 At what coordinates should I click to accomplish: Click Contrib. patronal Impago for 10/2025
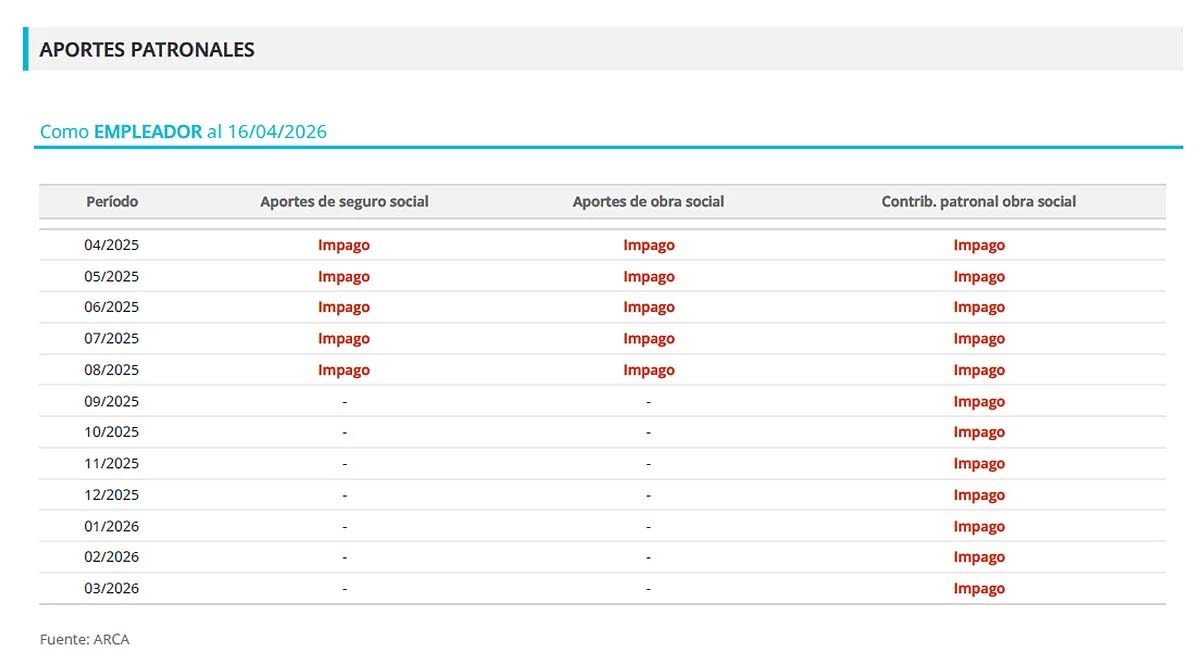coord(978,433)
